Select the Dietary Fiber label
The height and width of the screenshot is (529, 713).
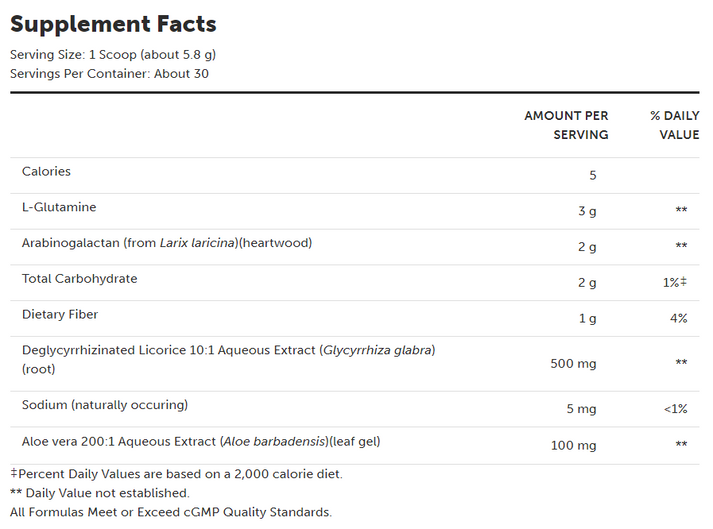click(x=60, y=314)
